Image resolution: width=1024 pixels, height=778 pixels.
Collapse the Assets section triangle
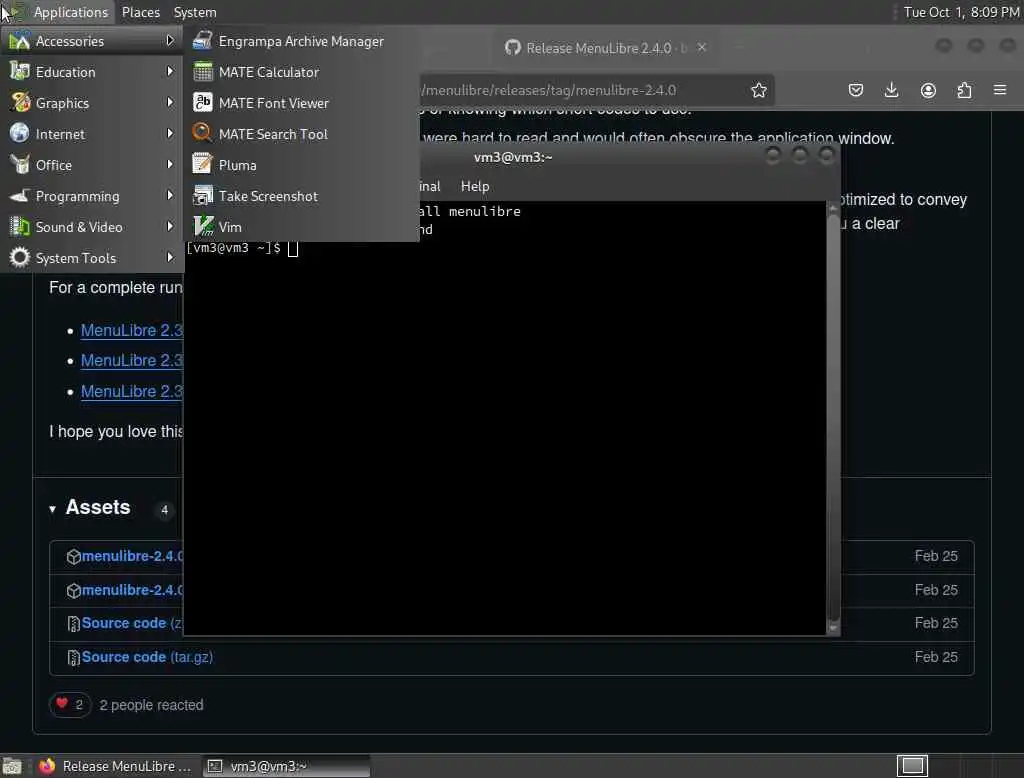pyautogui.click(x=52, y=509)
